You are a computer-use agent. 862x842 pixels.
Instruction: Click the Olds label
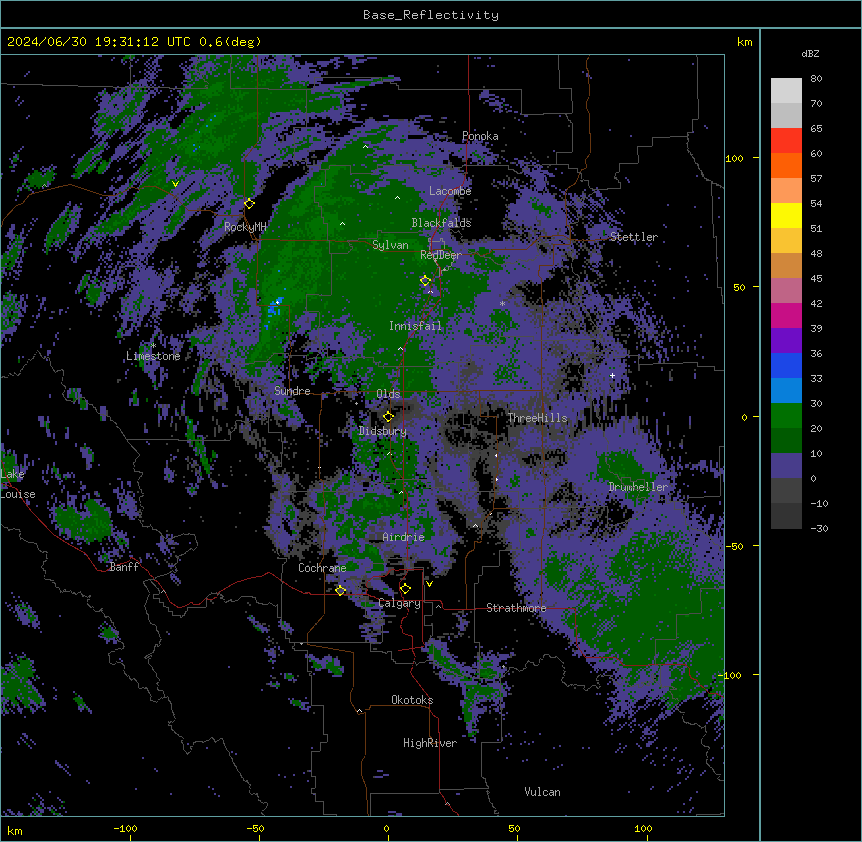[388, 394]
